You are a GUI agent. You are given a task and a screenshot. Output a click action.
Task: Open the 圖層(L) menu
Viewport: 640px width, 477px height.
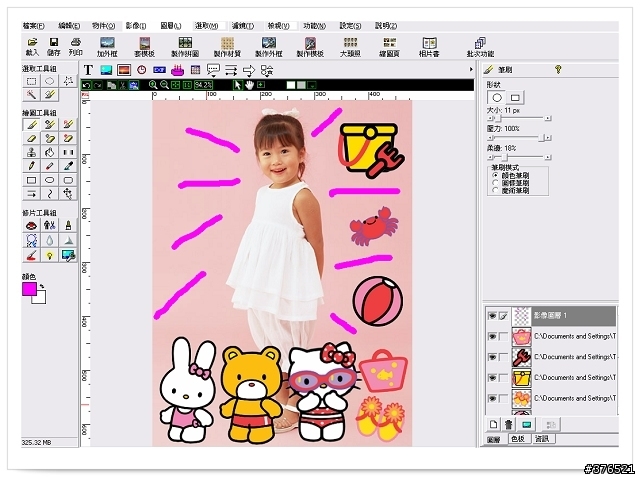coord(171,26)
